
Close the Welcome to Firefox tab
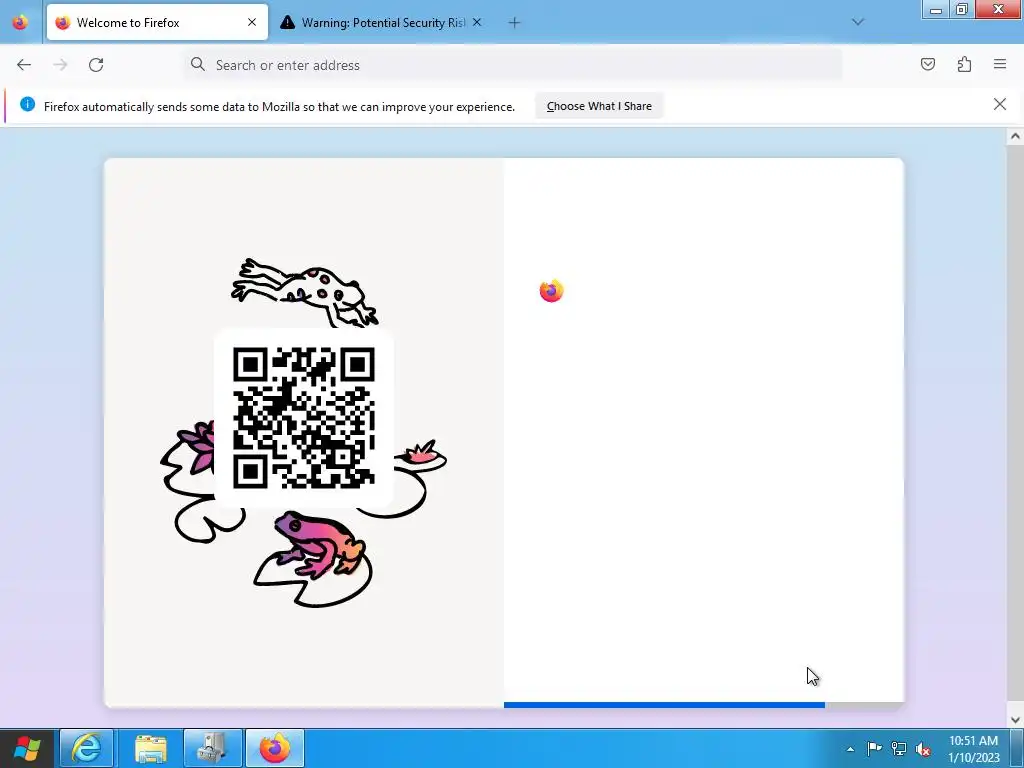(252, 22)
